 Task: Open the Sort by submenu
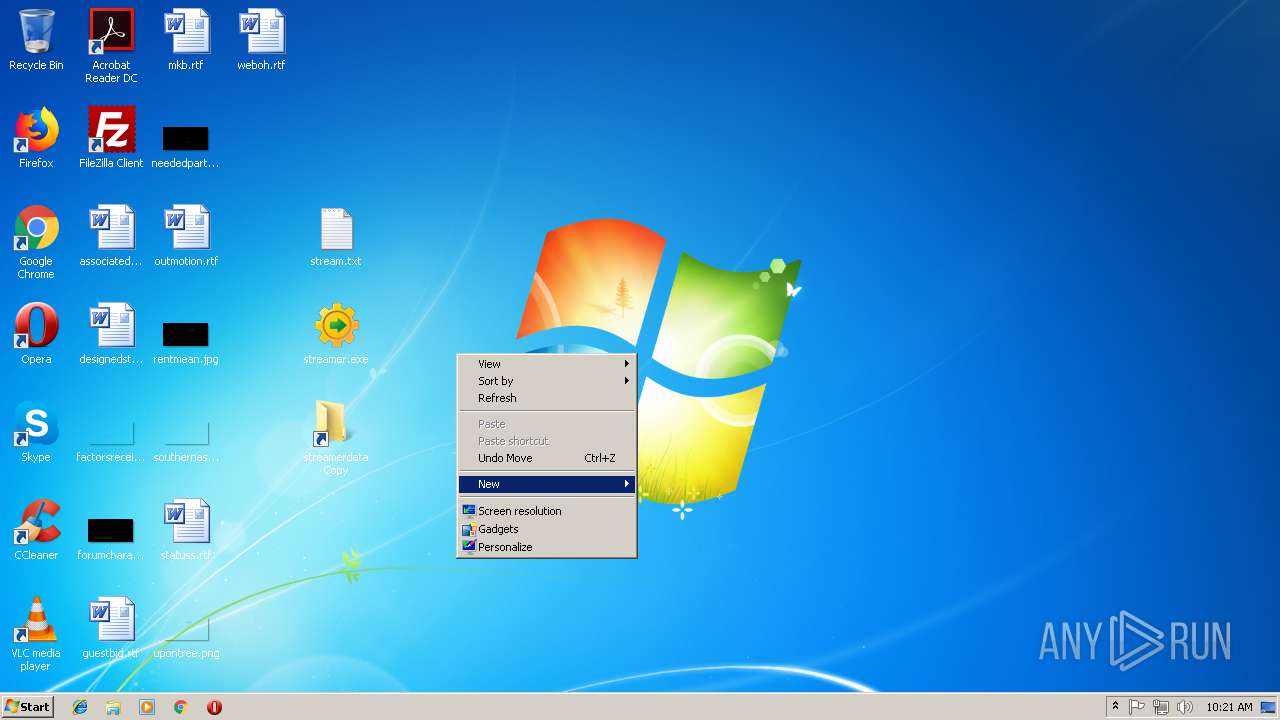click(x=546, y=381)
